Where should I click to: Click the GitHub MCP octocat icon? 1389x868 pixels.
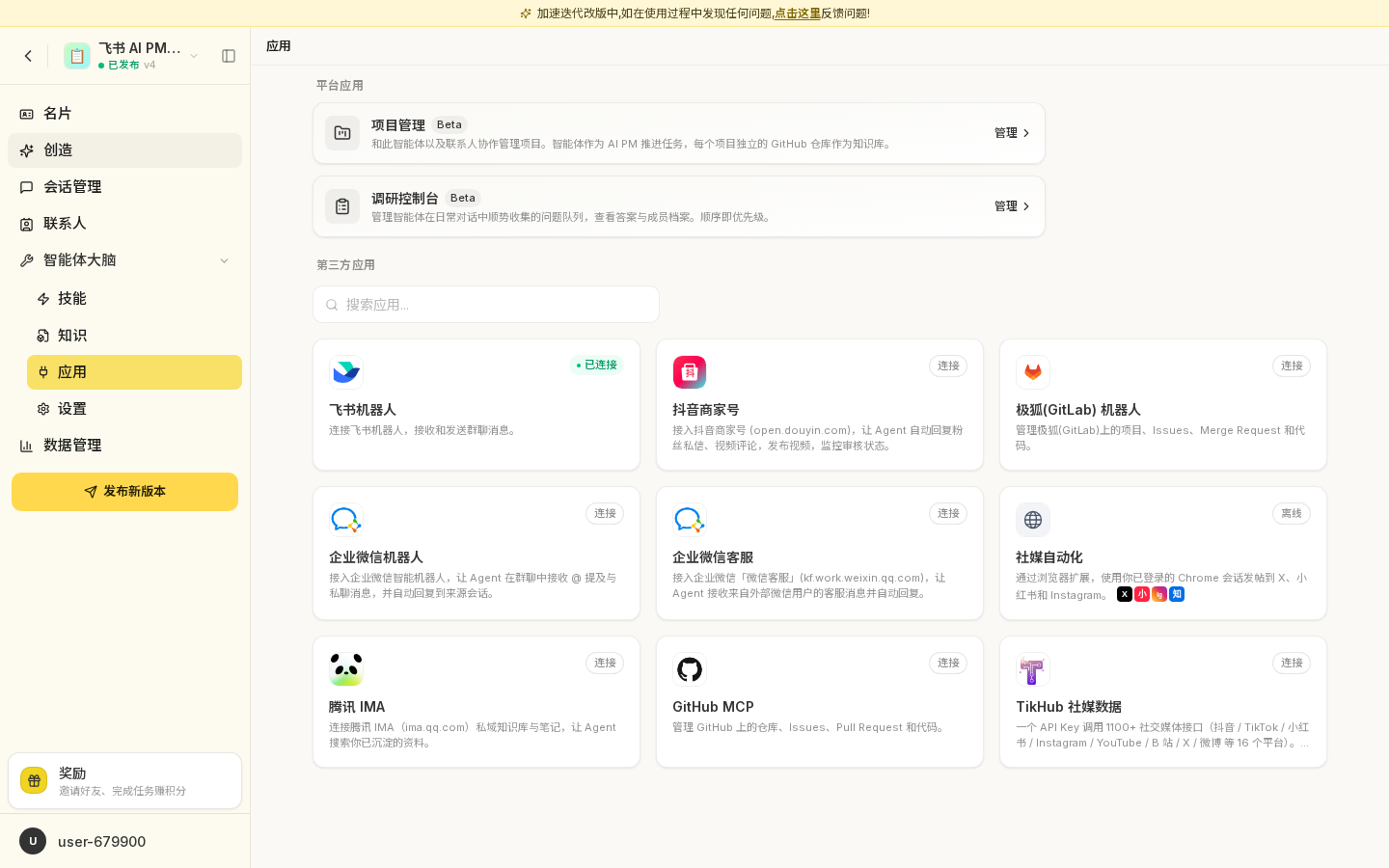(690, 669)
